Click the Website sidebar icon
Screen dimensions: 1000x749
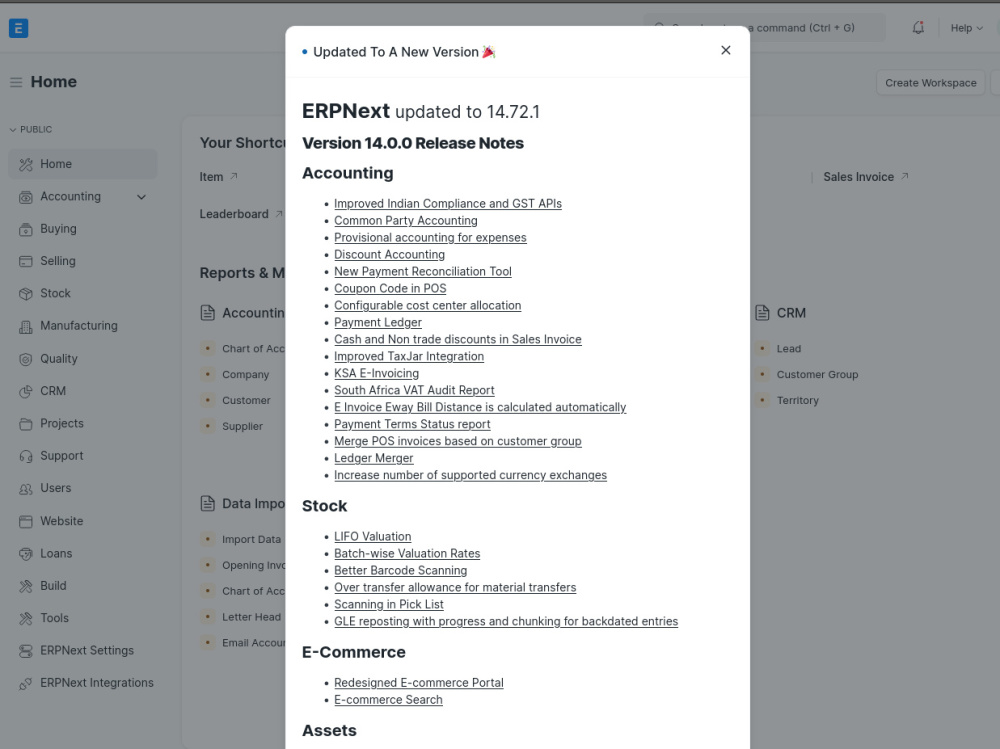point(26,521)
